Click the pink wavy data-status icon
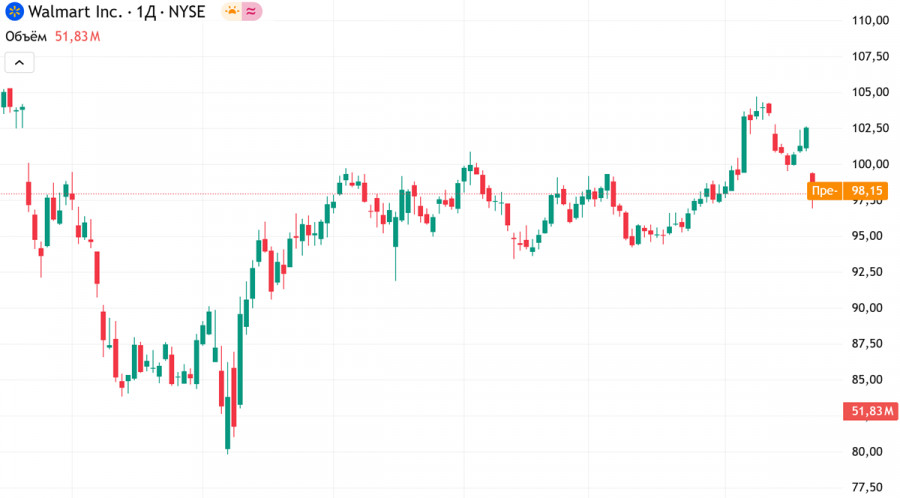This screenshot has width=900, height=498. coord(253,13)
